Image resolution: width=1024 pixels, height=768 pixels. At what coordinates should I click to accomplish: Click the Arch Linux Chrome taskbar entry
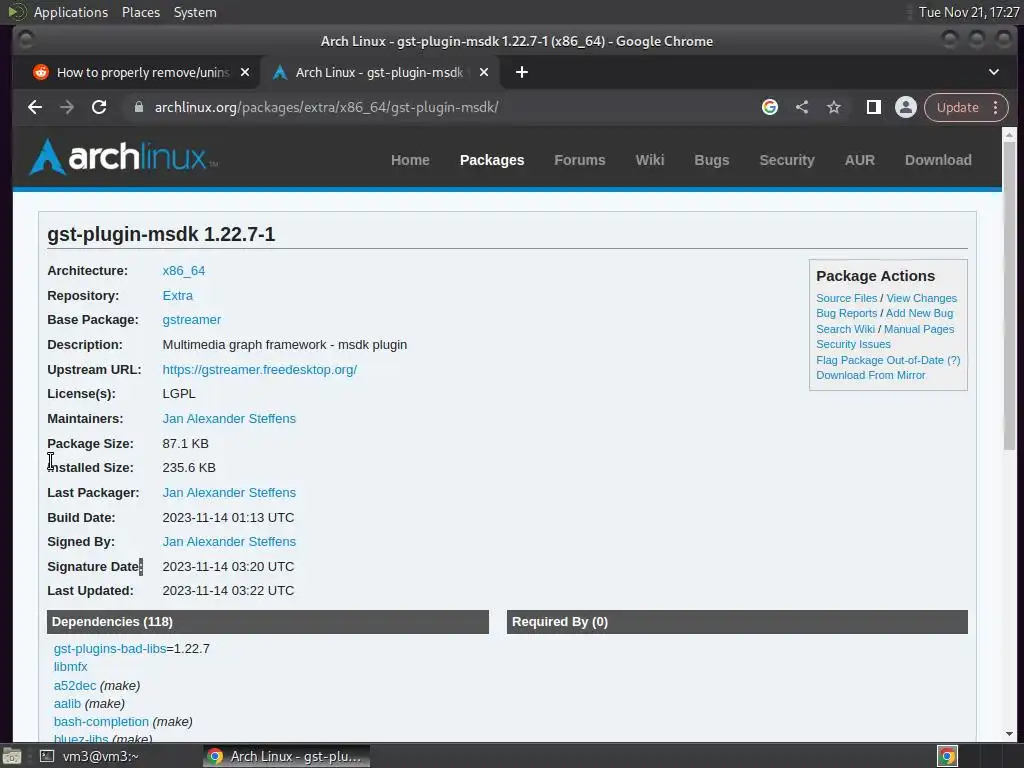click(286, 756)
